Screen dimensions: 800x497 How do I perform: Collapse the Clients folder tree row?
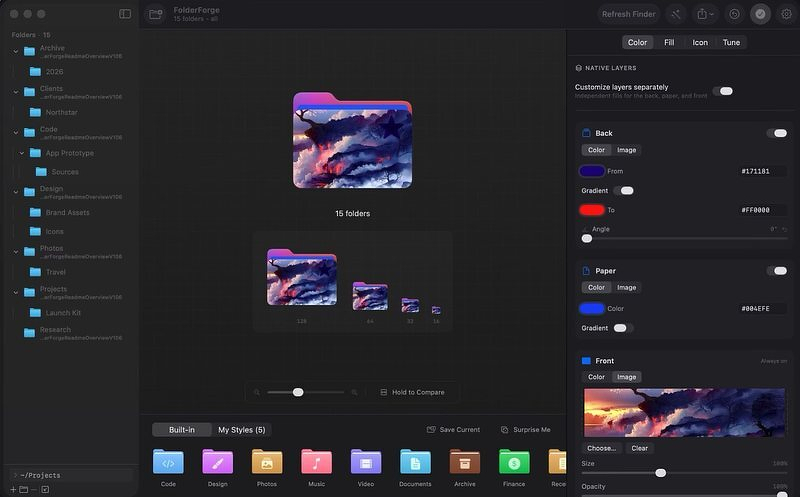(x=16, y=92)
